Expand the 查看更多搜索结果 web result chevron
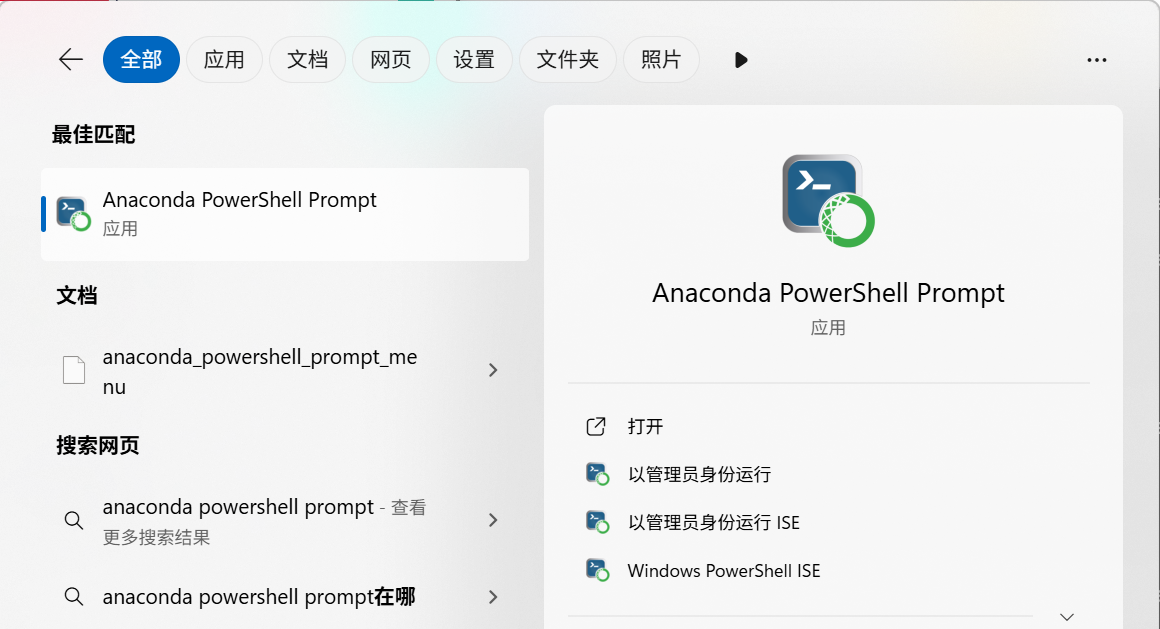 click(x=492, y=520)
